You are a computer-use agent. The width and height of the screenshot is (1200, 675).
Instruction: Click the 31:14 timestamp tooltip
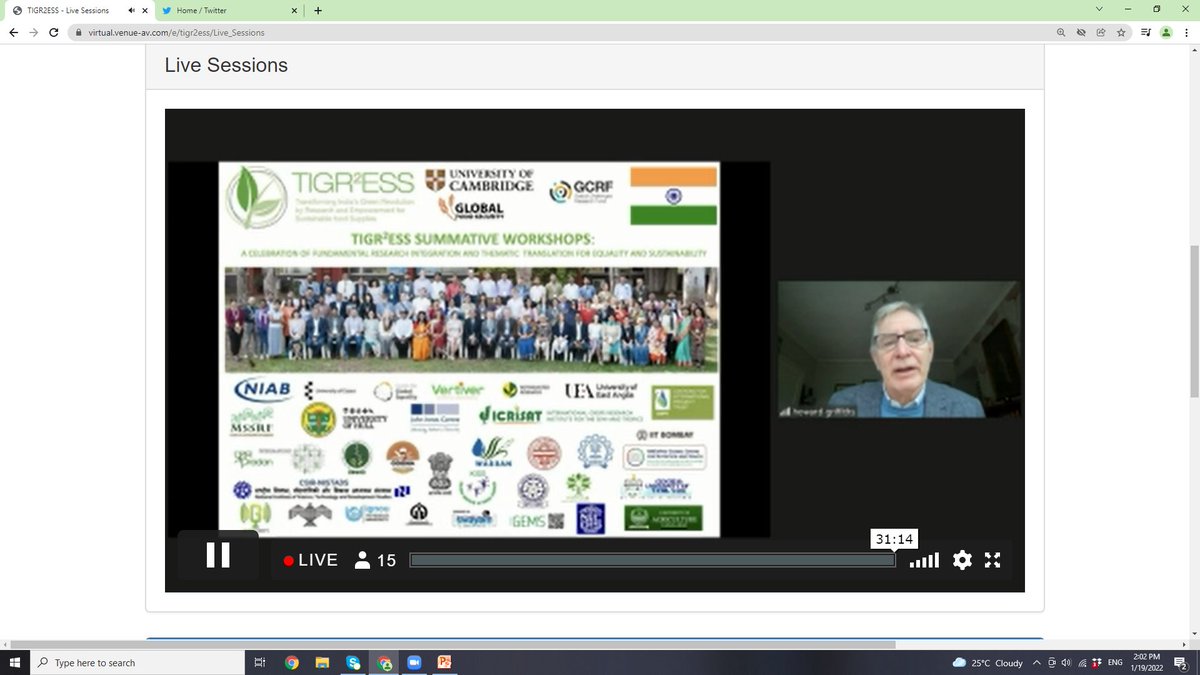click(x=894, y=539)
